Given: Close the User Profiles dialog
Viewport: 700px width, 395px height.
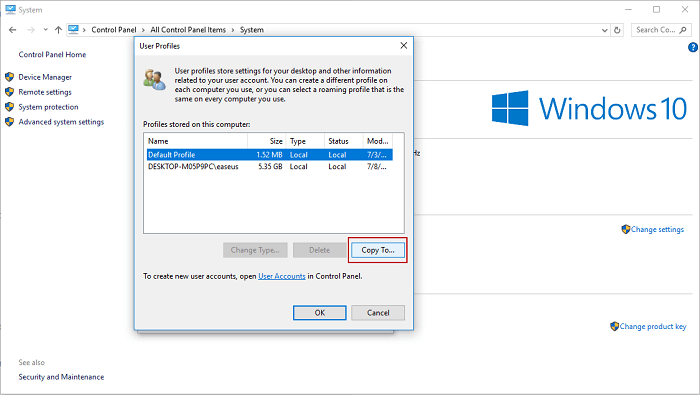Looking at the screenshot, I should pyautogui.click(x=404, y=46).
